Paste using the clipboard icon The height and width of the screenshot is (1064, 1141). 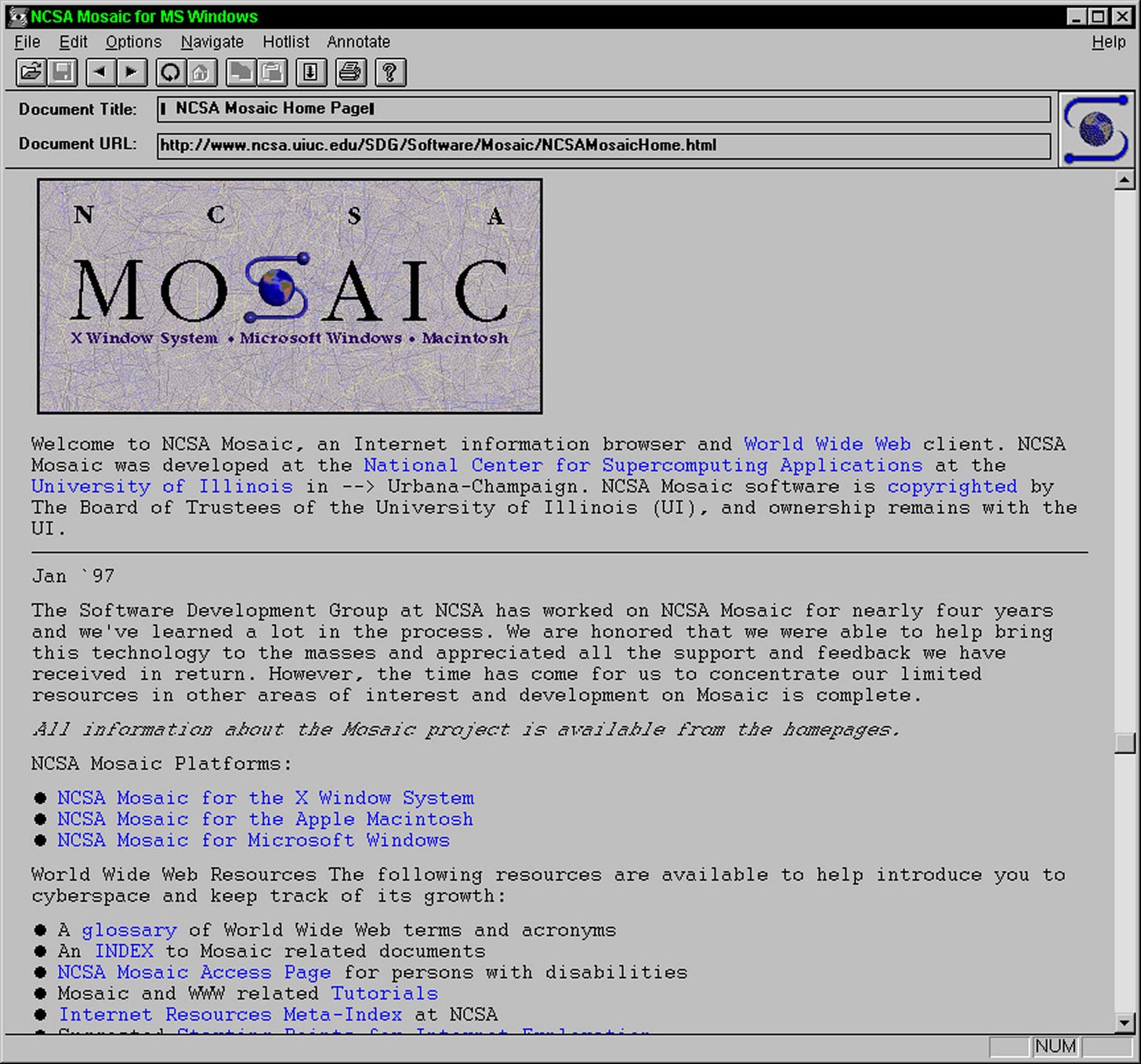271,72
